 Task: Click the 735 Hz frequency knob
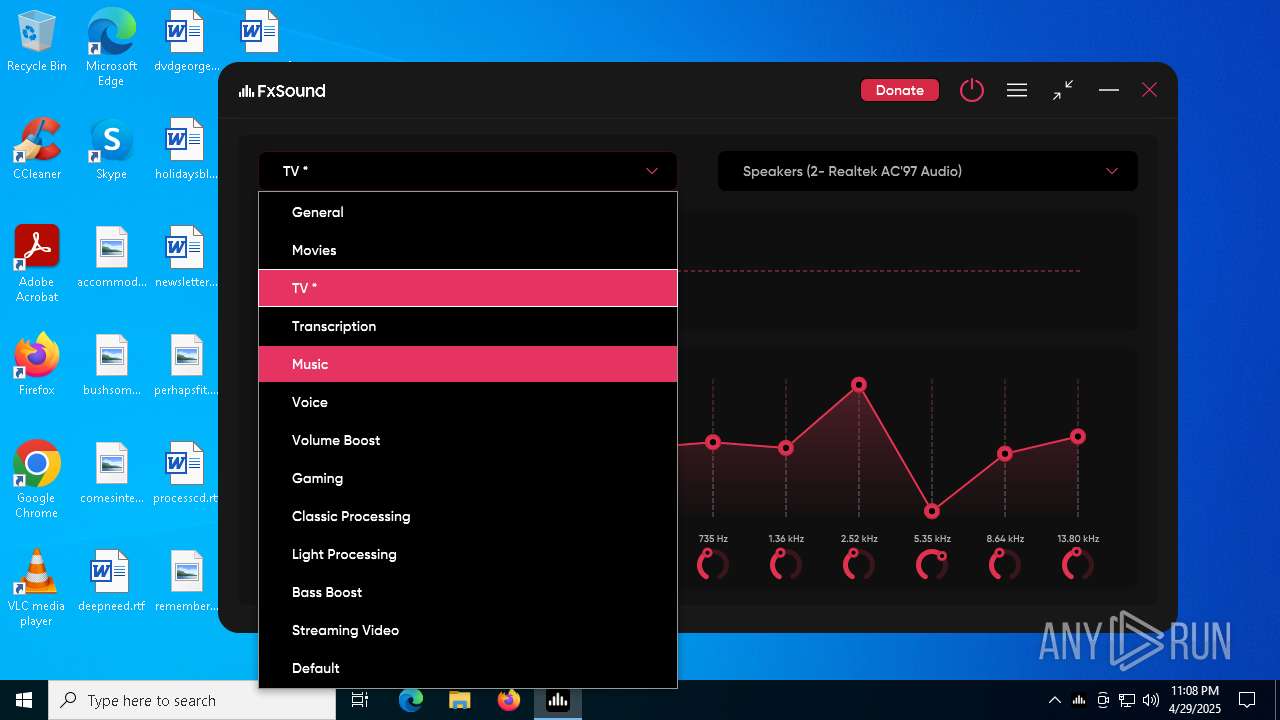click(x=713, y=564)
